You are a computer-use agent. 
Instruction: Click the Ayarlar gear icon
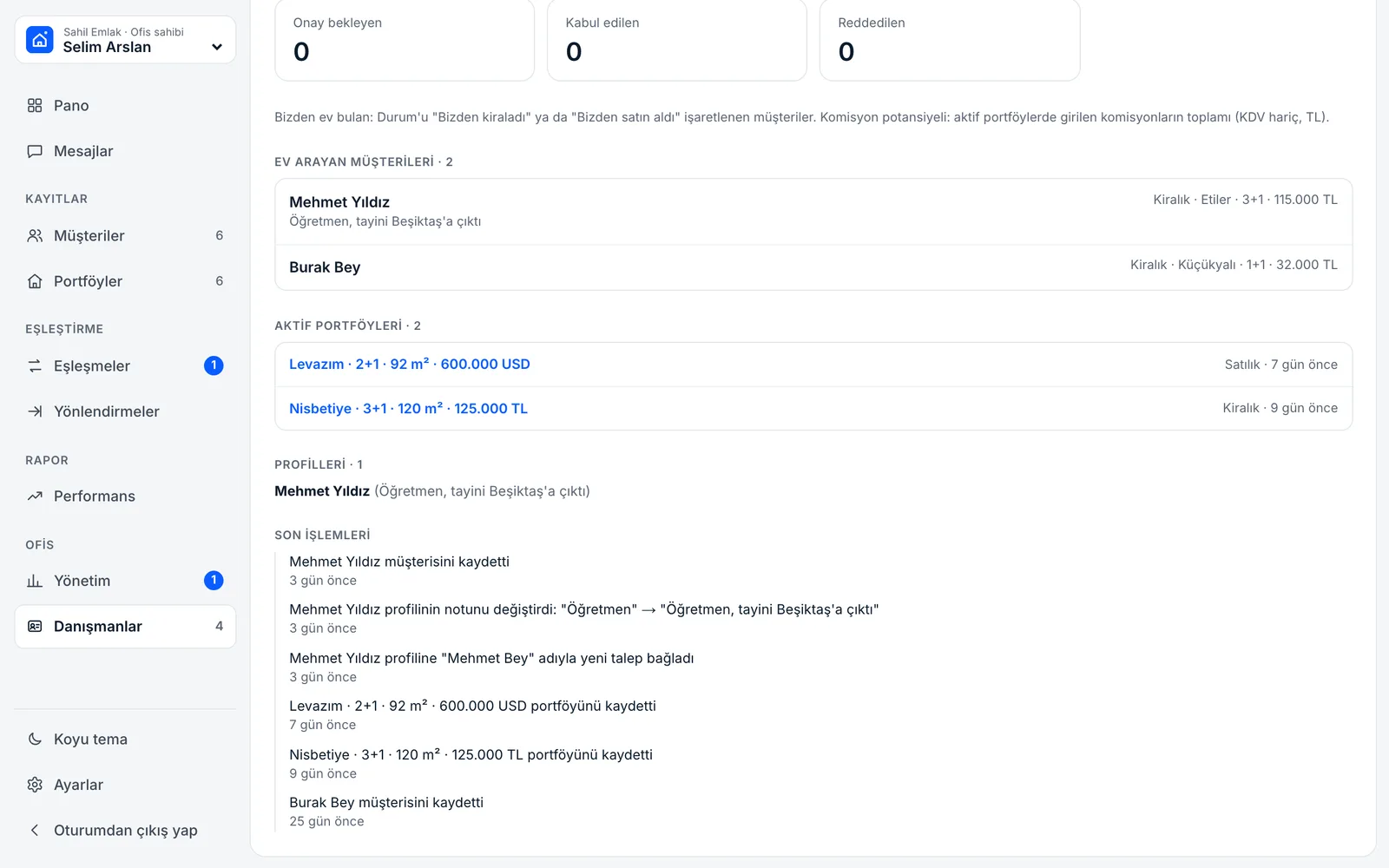pos(35,785)
